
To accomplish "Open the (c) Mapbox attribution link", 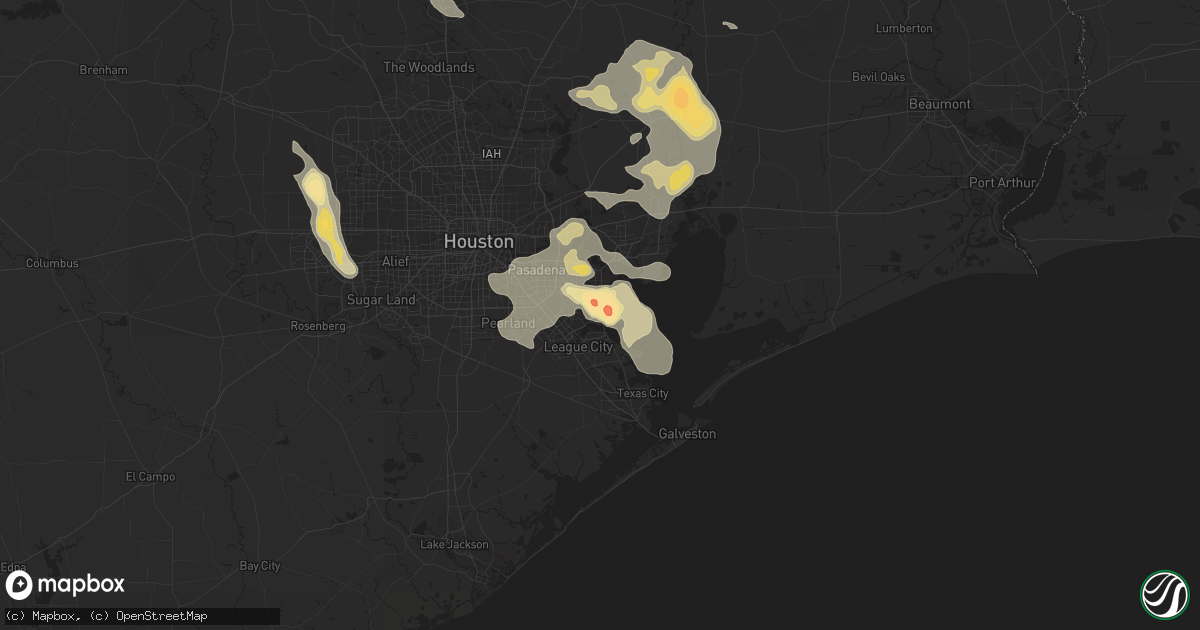I will point(42,616).
